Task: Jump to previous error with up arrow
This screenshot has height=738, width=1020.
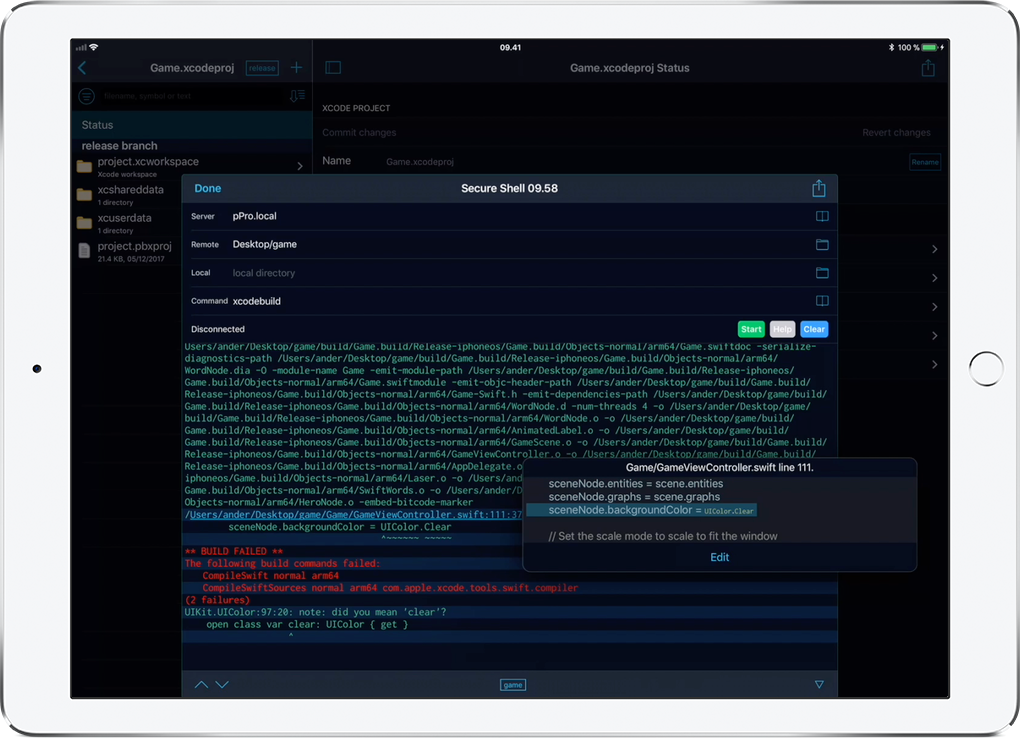Action: pos(201,685)
